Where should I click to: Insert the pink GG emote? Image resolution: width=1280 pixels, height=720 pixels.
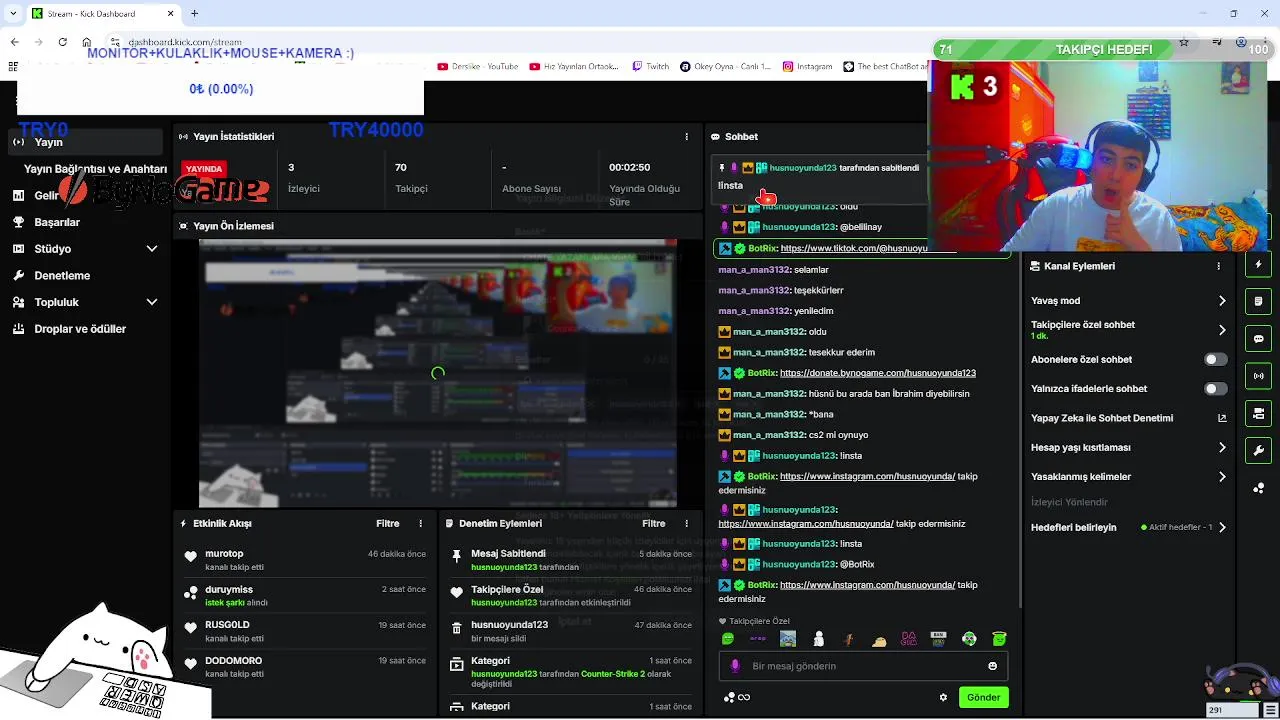(909, 639)
